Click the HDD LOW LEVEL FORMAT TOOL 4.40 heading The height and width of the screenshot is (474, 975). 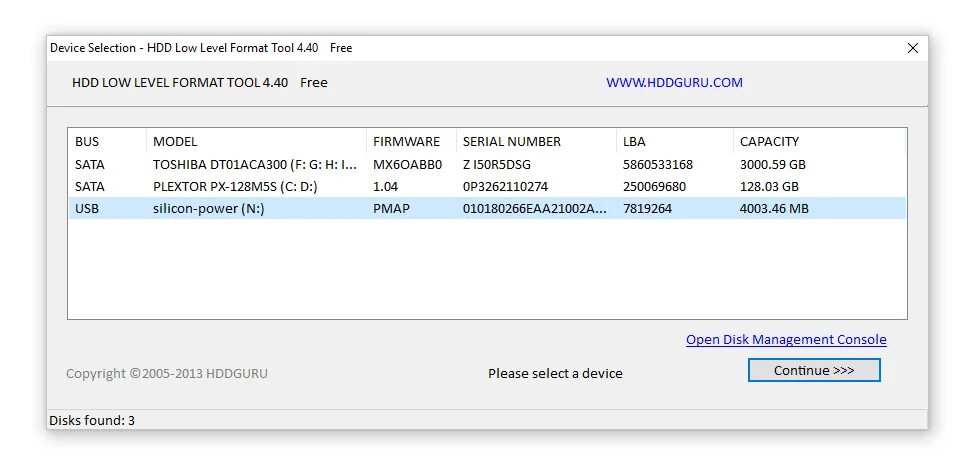[180, 83]
